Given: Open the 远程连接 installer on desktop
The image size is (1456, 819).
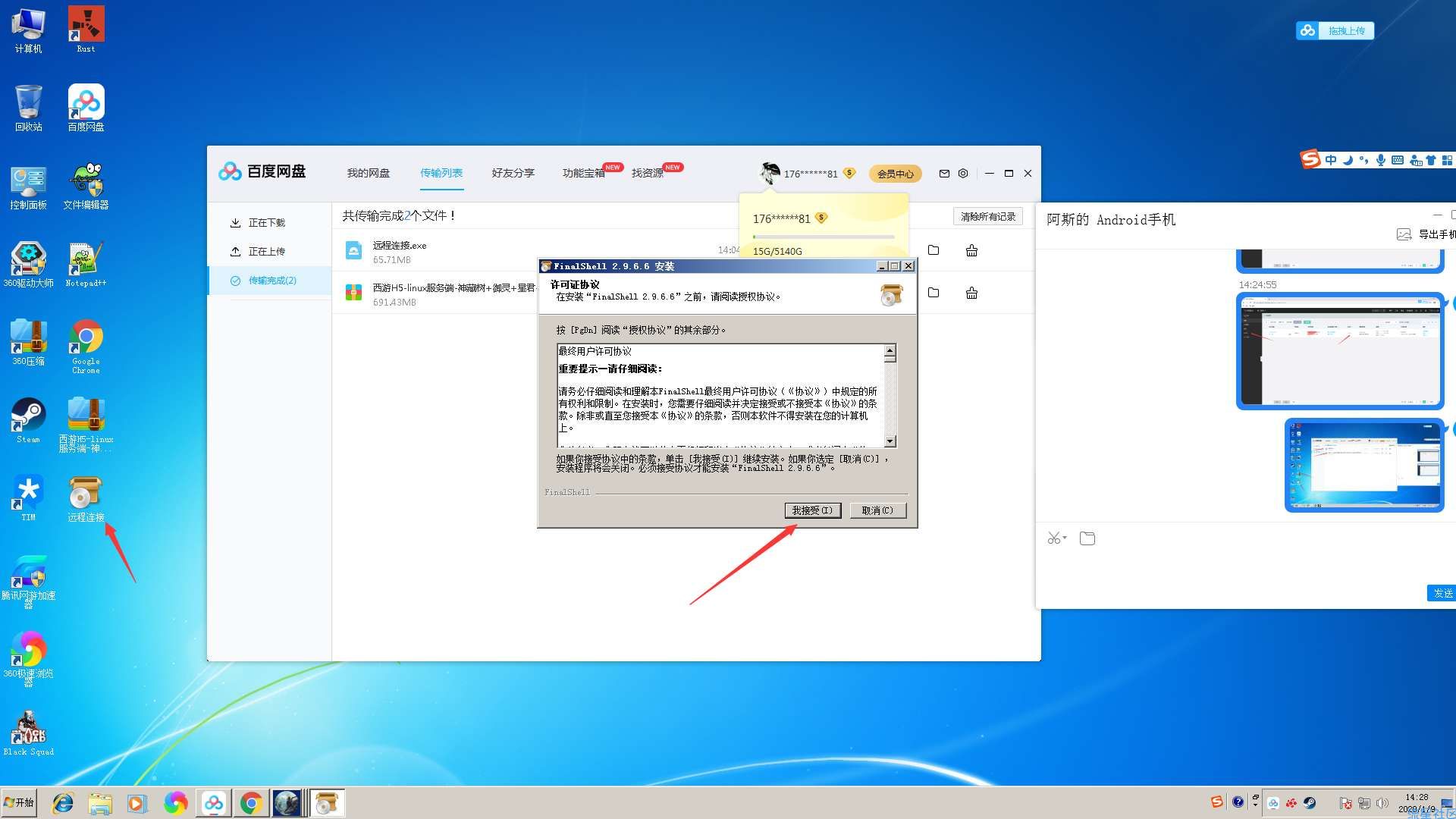Looking at the screenshot, I should 86,499.
